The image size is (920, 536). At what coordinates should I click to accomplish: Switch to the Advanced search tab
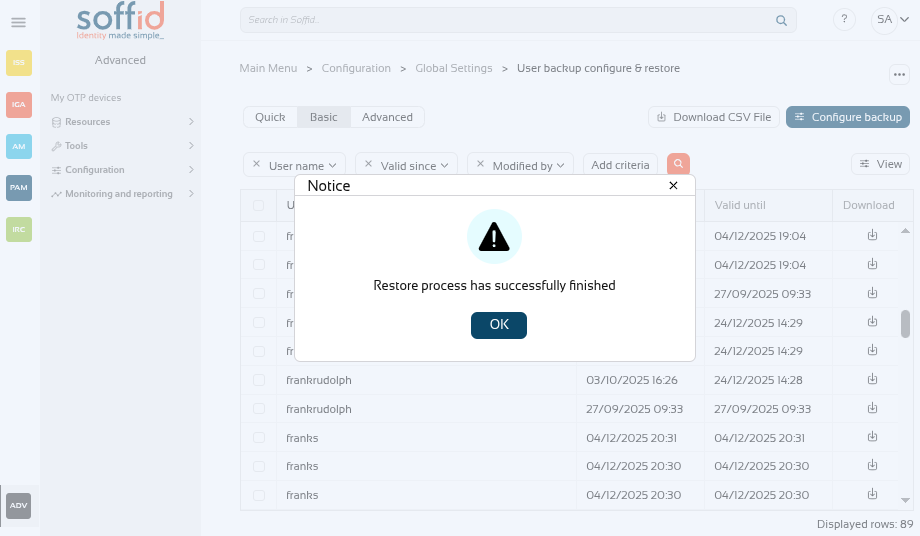point(387,117)
